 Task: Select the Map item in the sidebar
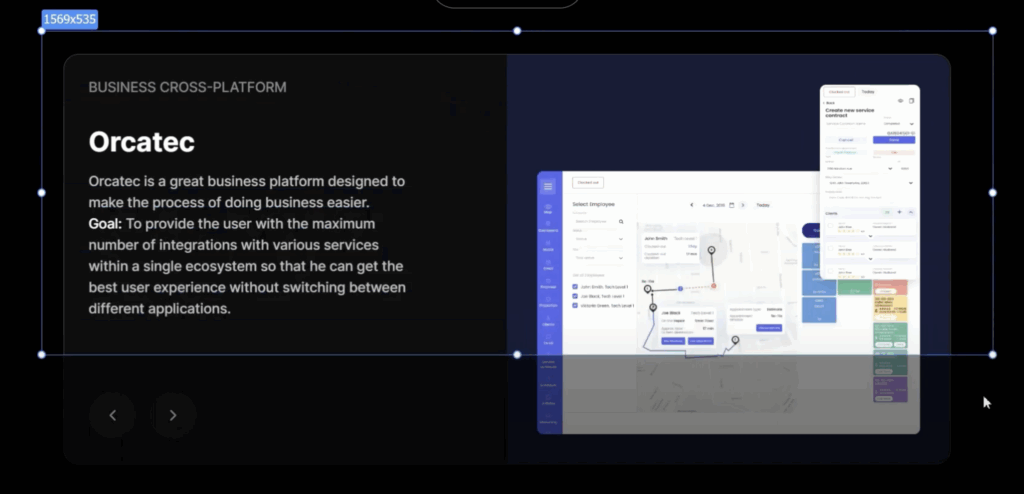548,211
